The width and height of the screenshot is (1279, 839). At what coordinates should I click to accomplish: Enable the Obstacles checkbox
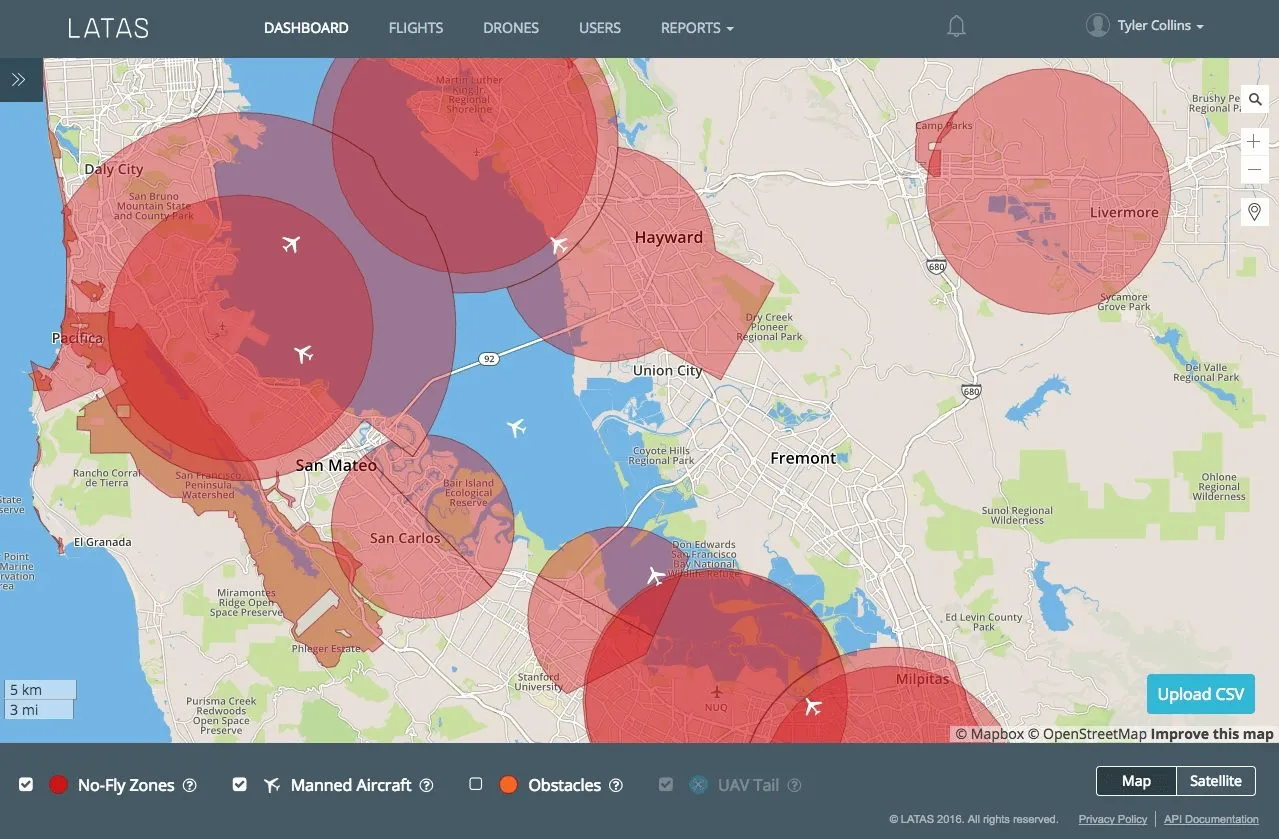(x=476, y=785)
